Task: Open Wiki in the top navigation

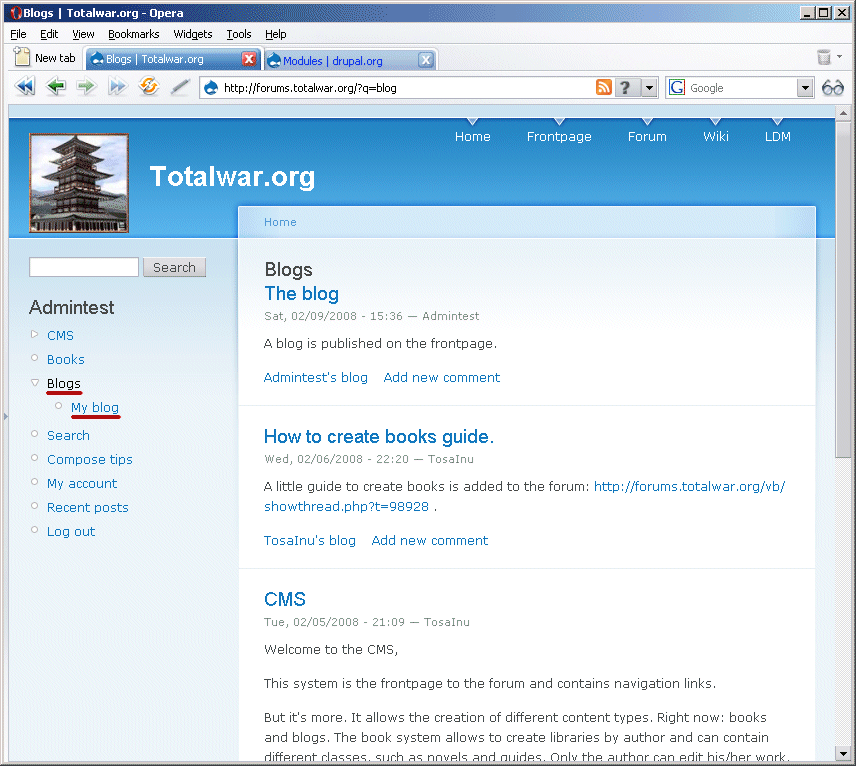Action: coord(716,136)
